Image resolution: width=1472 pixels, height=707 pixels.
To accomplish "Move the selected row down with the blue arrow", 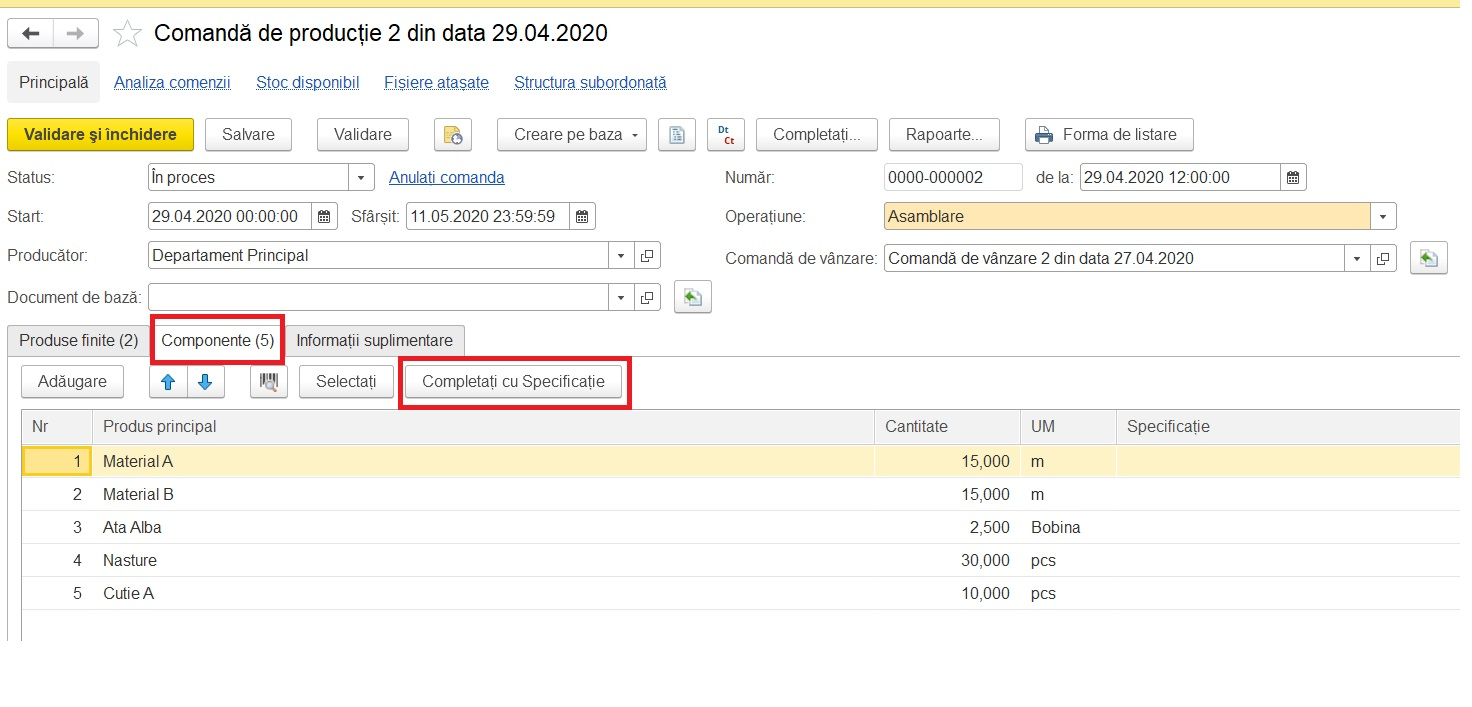I will pos(205,382).
